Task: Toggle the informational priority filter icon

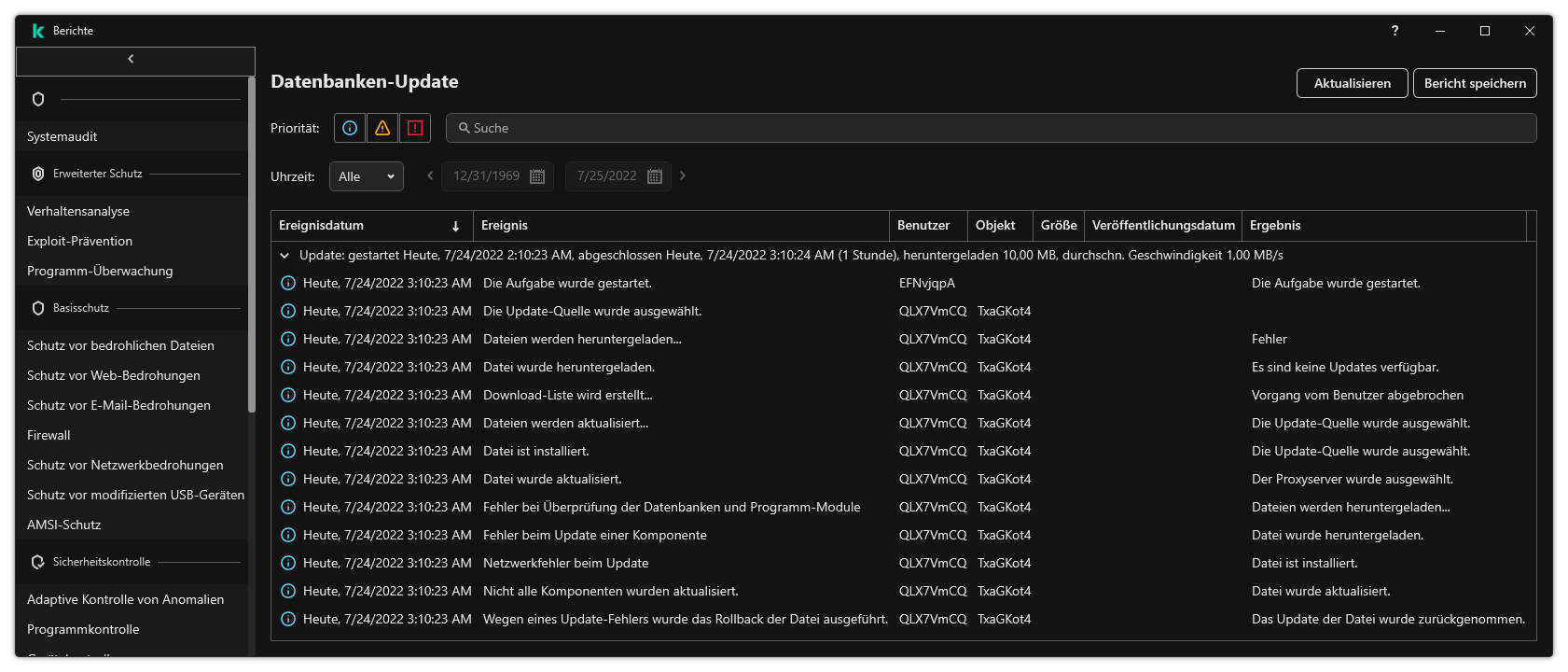Action: coord(350,128)
